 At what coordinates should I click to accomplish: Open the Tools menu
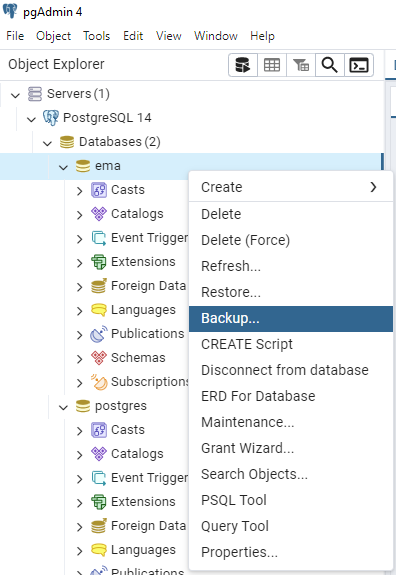click(96, 36)
